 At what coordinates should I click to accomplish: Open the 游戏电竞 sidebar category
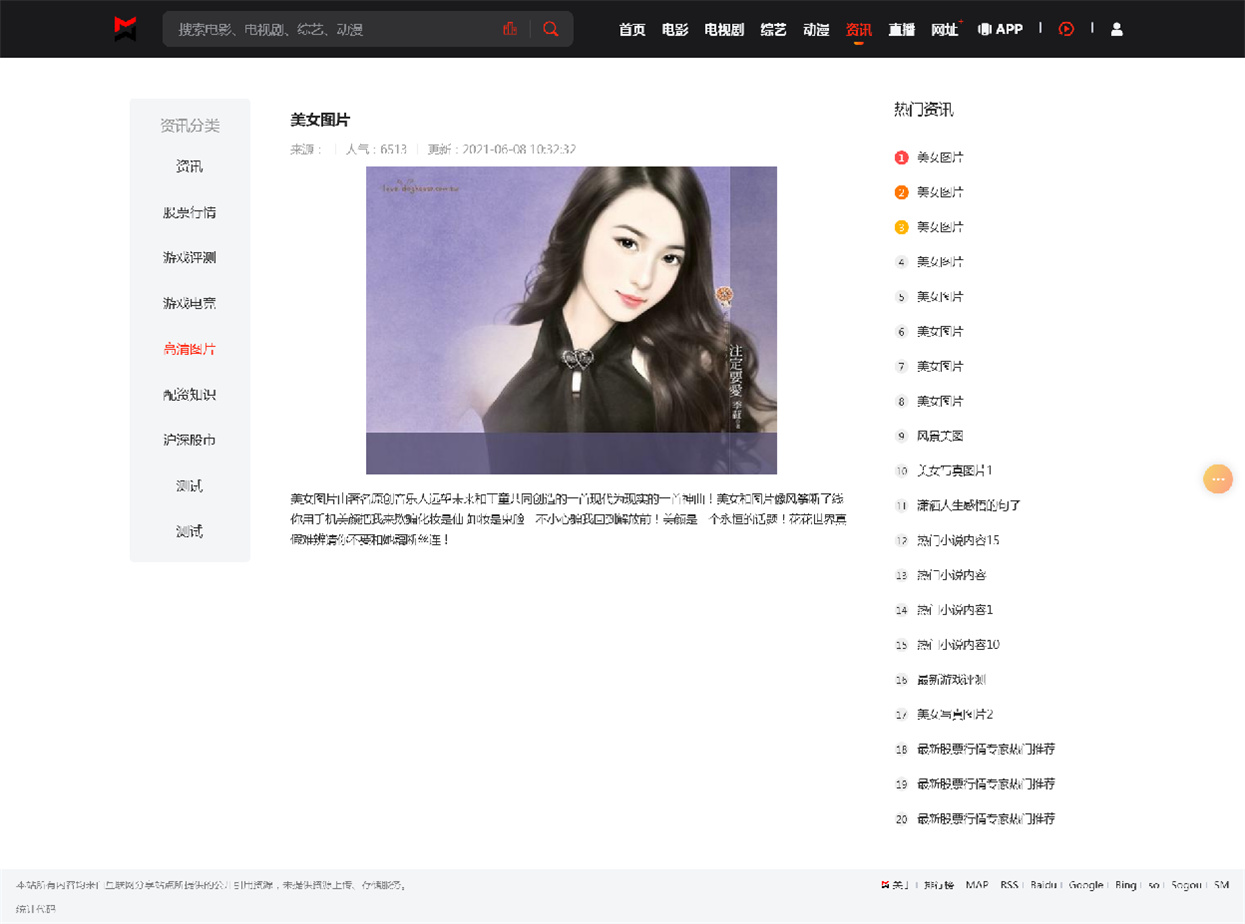coord(189,303)
